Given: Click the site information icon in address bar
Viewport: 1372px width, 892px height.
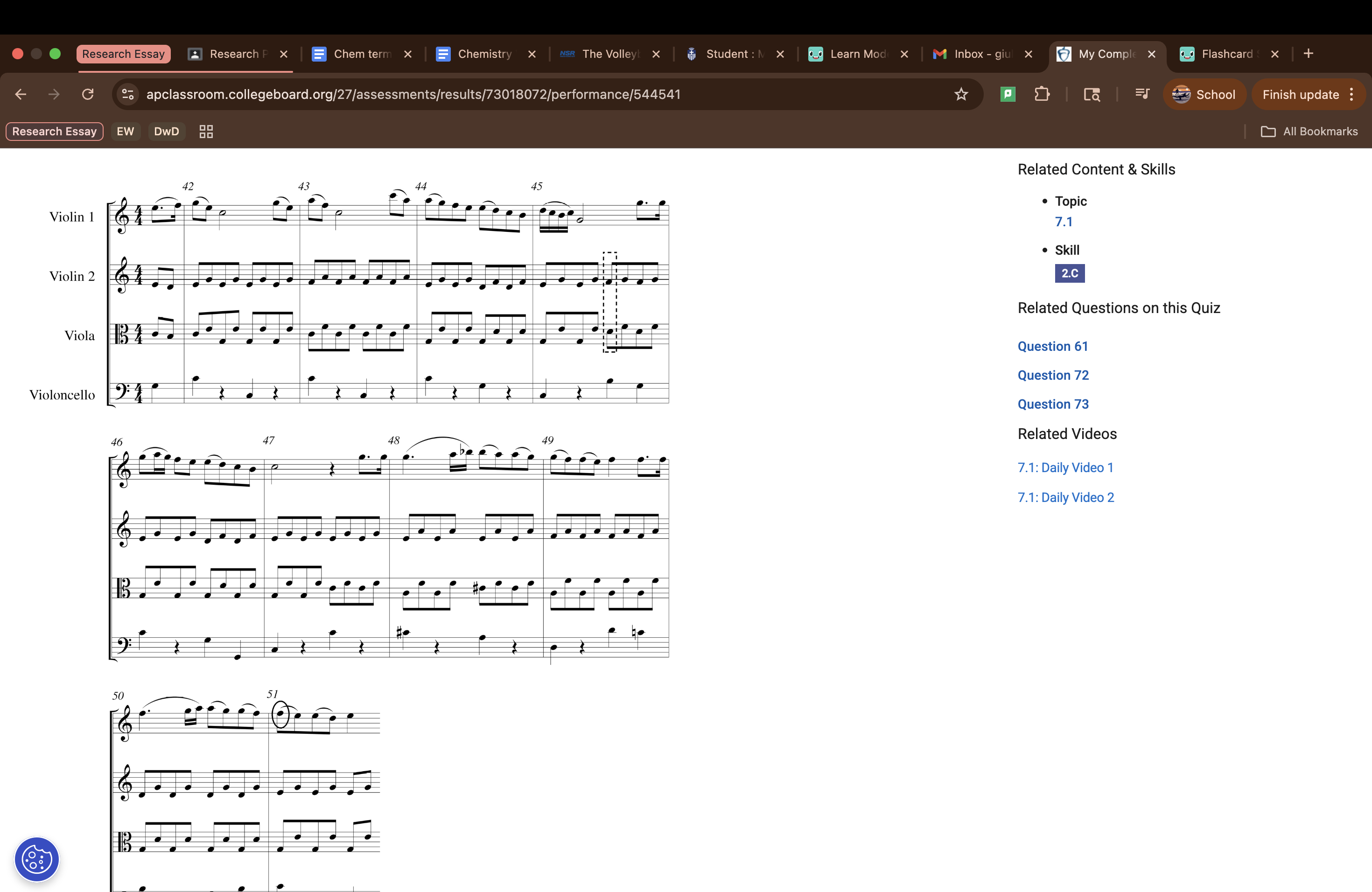Looking at the screenshot, I should (x=128, y=95).
